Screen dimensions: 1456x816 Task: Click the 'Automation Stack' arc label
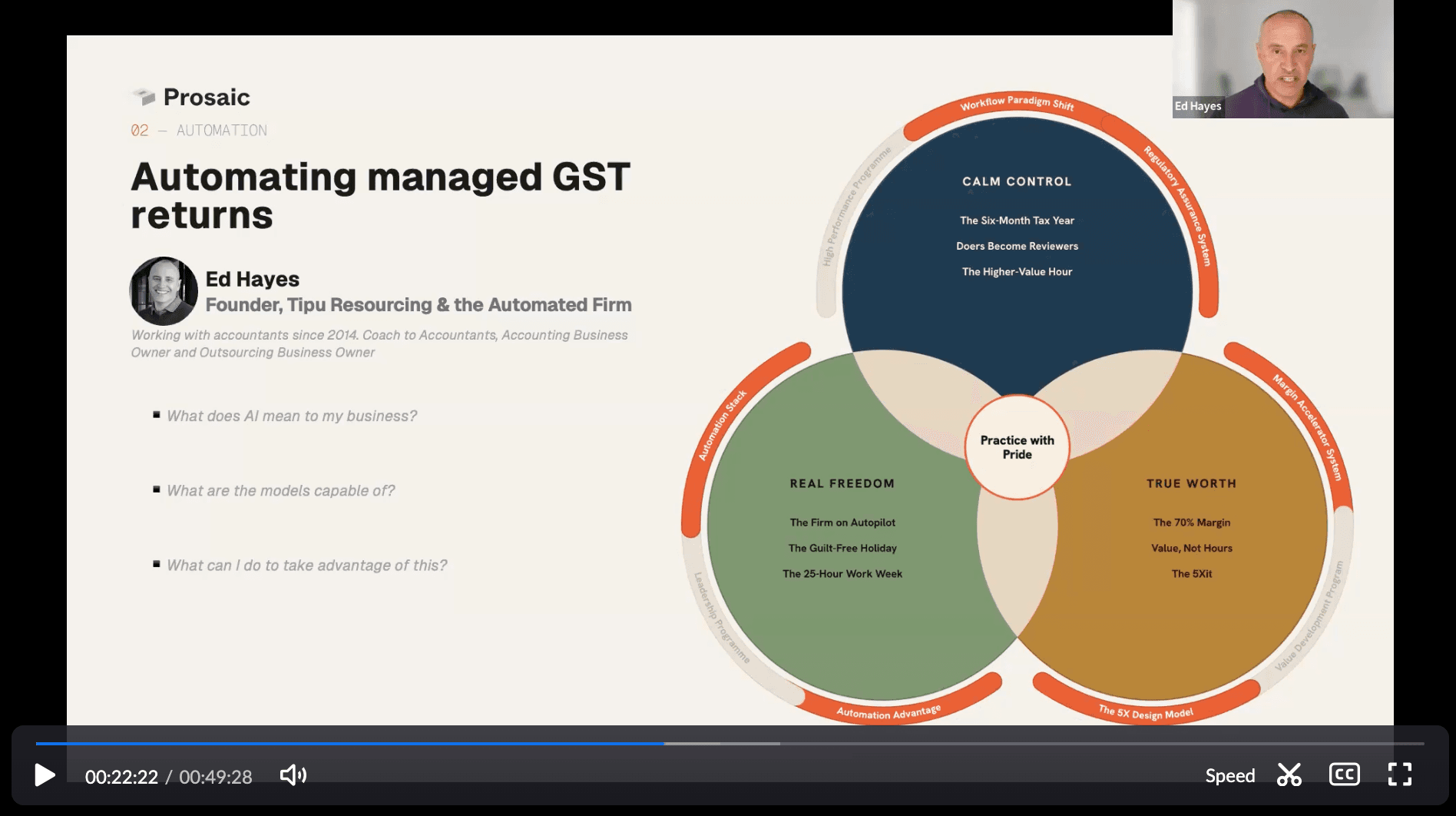(x=722, y=426)
